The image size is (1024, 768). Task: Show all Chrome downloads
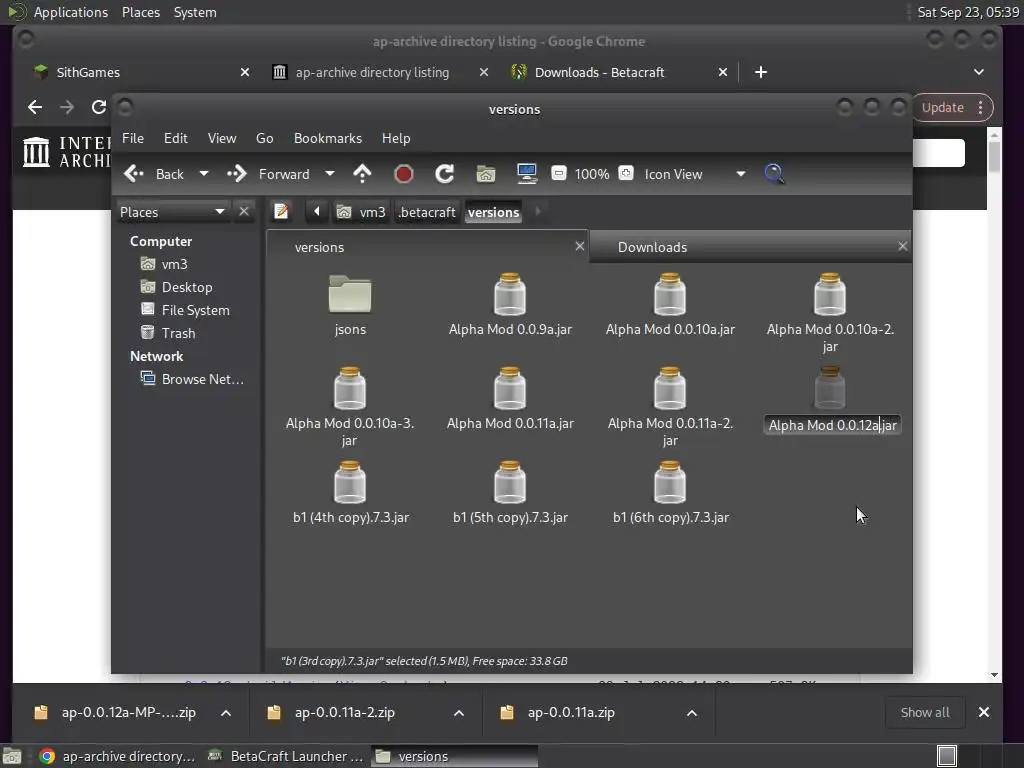click(x=925, y=712)
